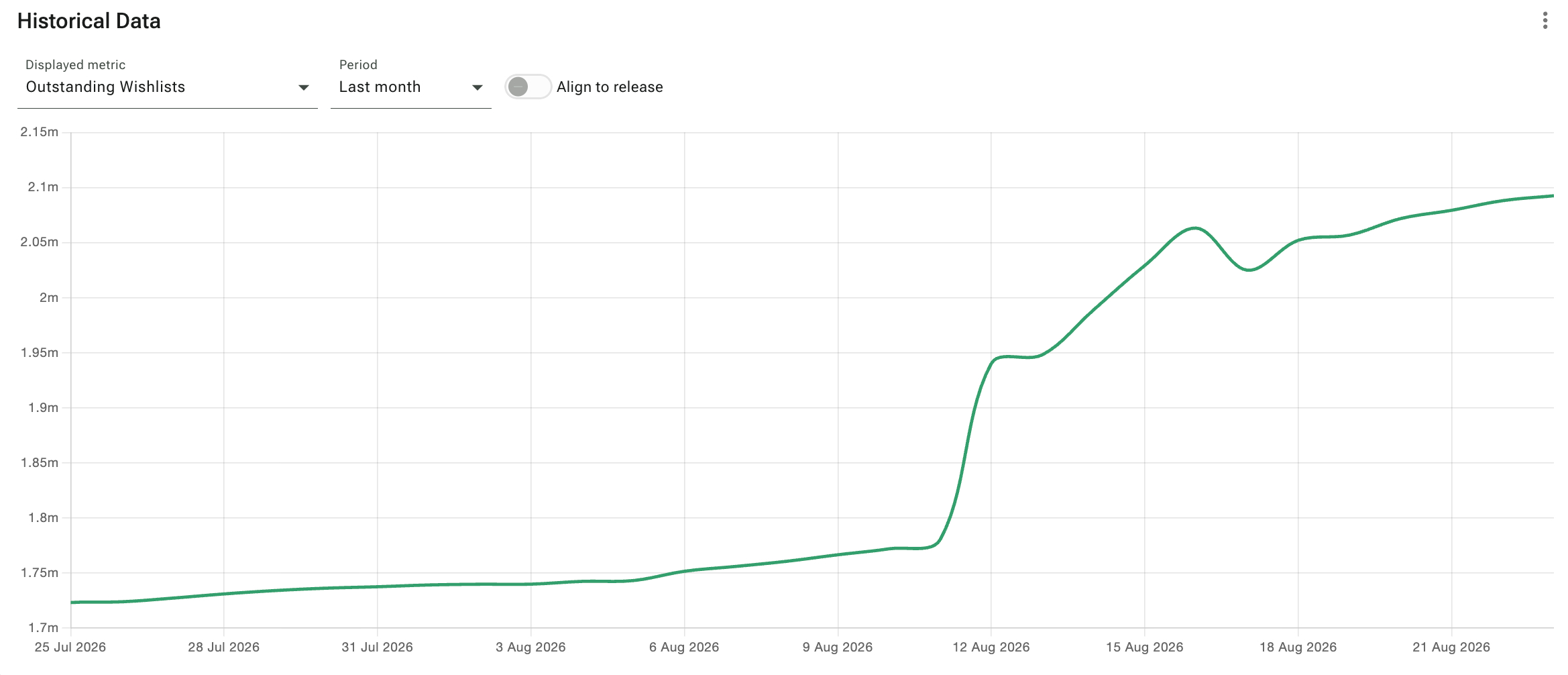1568x675 pixels.
Task: Click the 21 Aug 2026 axis label
Action: point(1451,647)
